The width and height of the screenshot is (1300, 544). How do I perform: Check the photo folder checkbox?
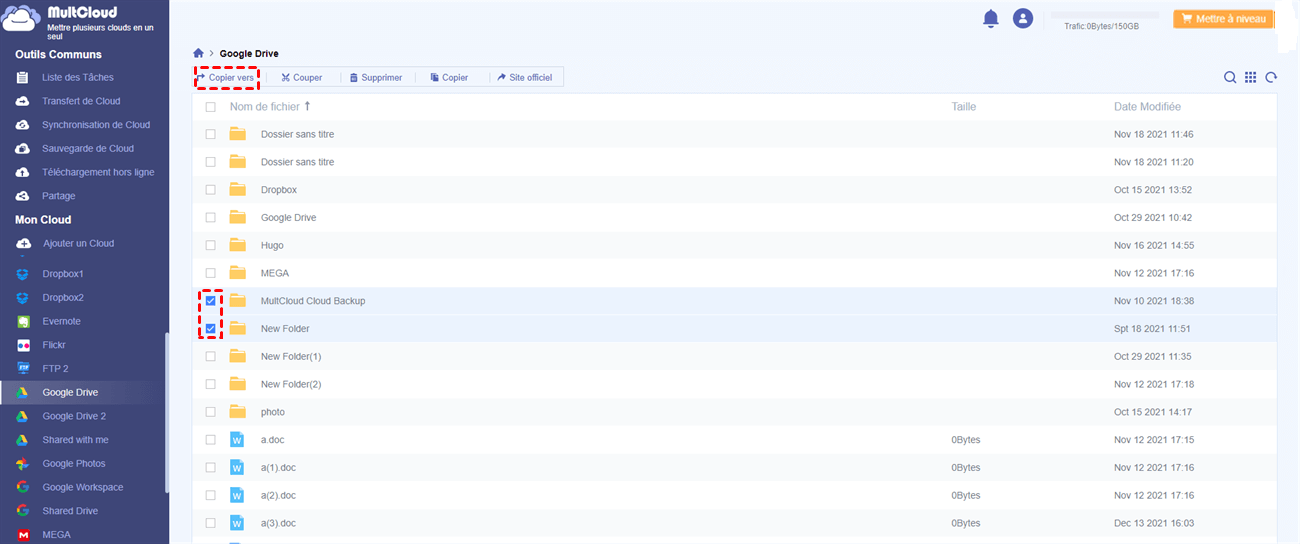click(x=211, y=411)
